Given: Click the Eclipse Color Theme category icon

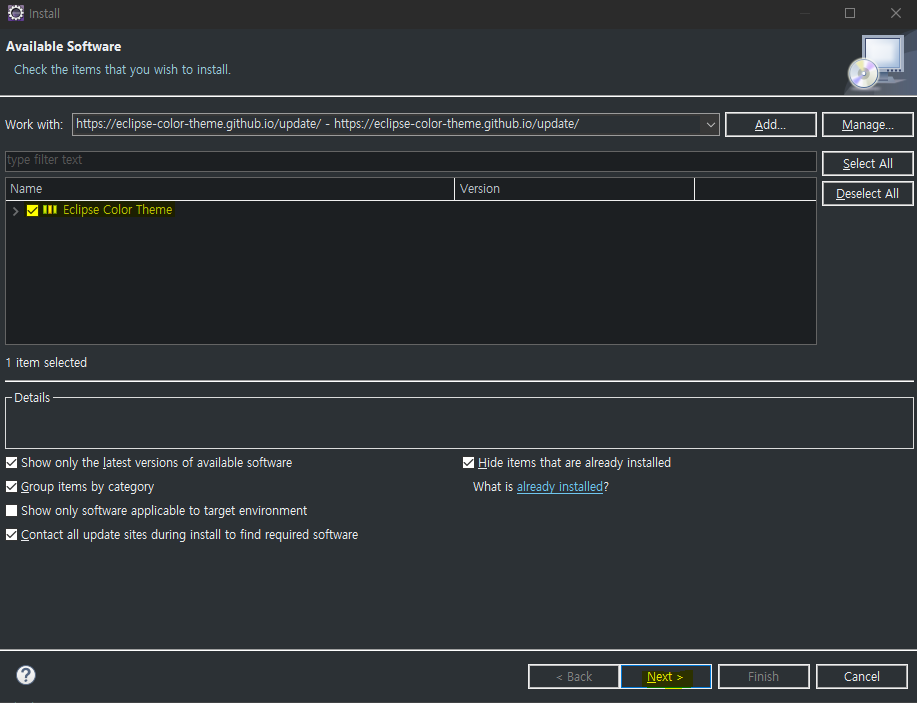Looking at the screenshot, I should 50,209.
